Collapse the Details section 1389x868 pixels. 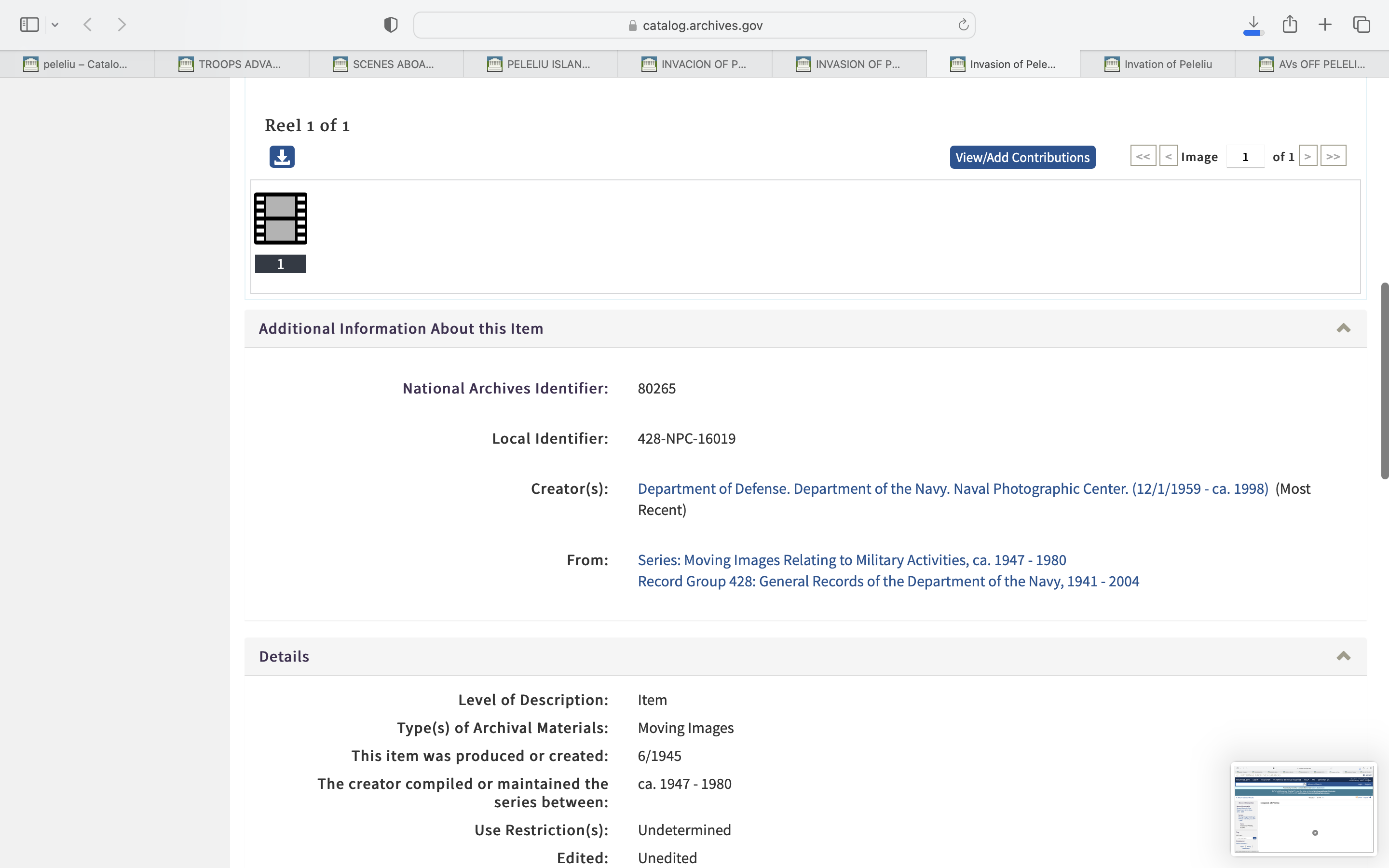tap(1343, 656)
